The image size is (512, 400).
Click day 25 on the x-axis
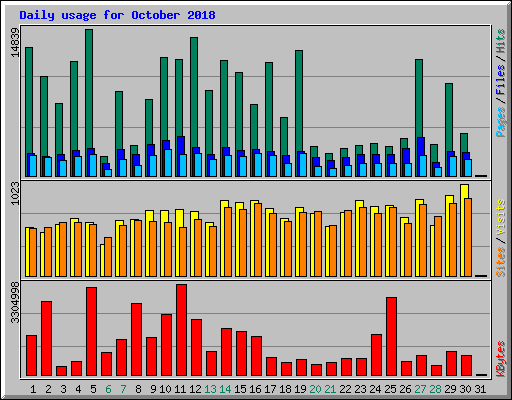click(390, 389)
